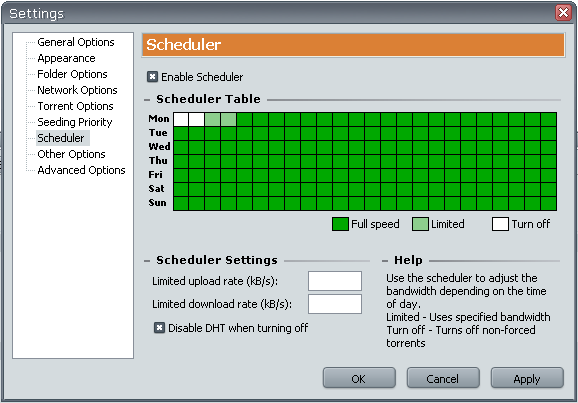Select Seeding Priority in tree
This screenshot has width=578, height=403.
tap(75, 122)
